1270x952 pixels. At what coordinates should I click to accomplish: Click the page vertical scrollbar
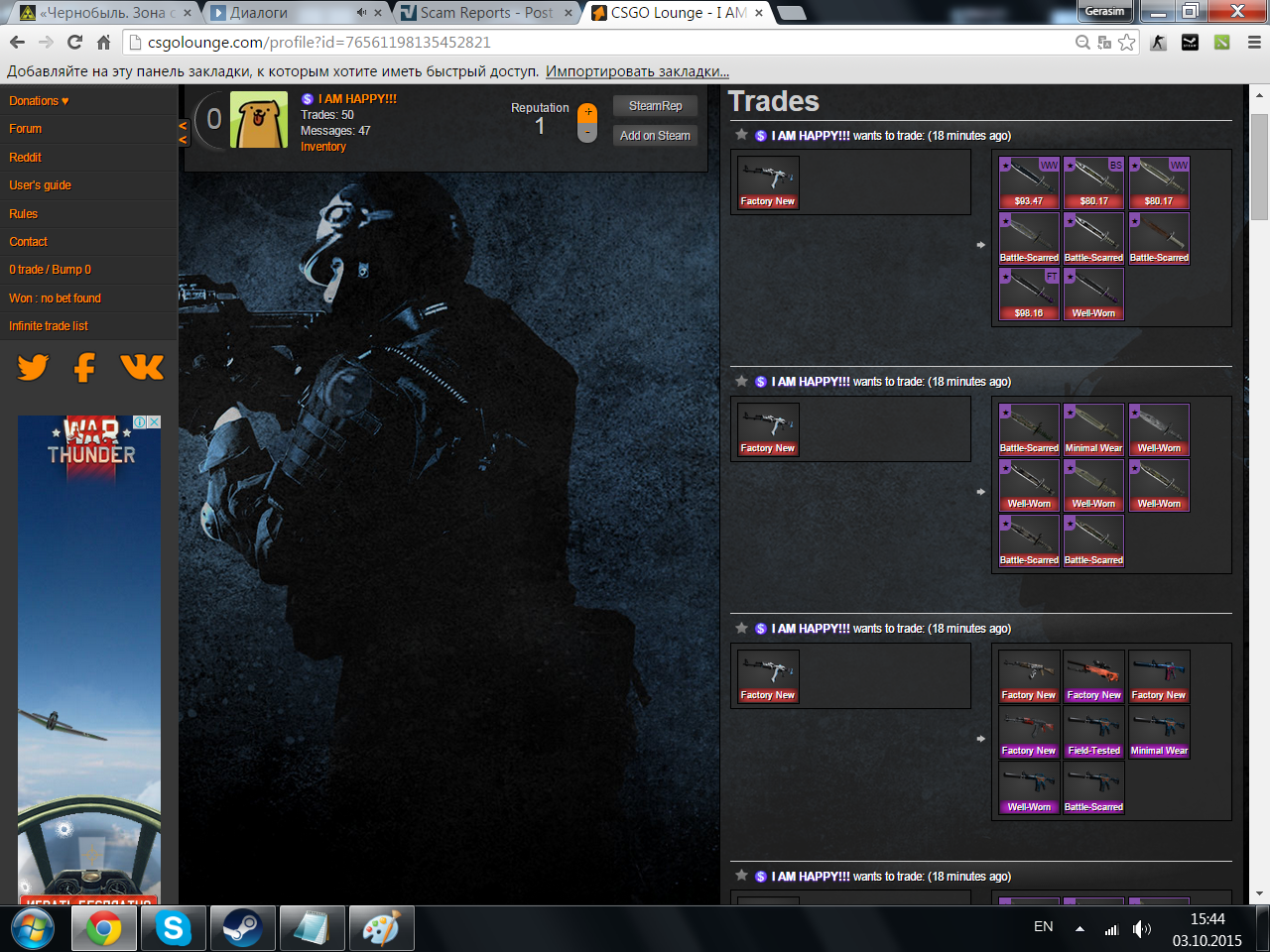pos(1259,169)
